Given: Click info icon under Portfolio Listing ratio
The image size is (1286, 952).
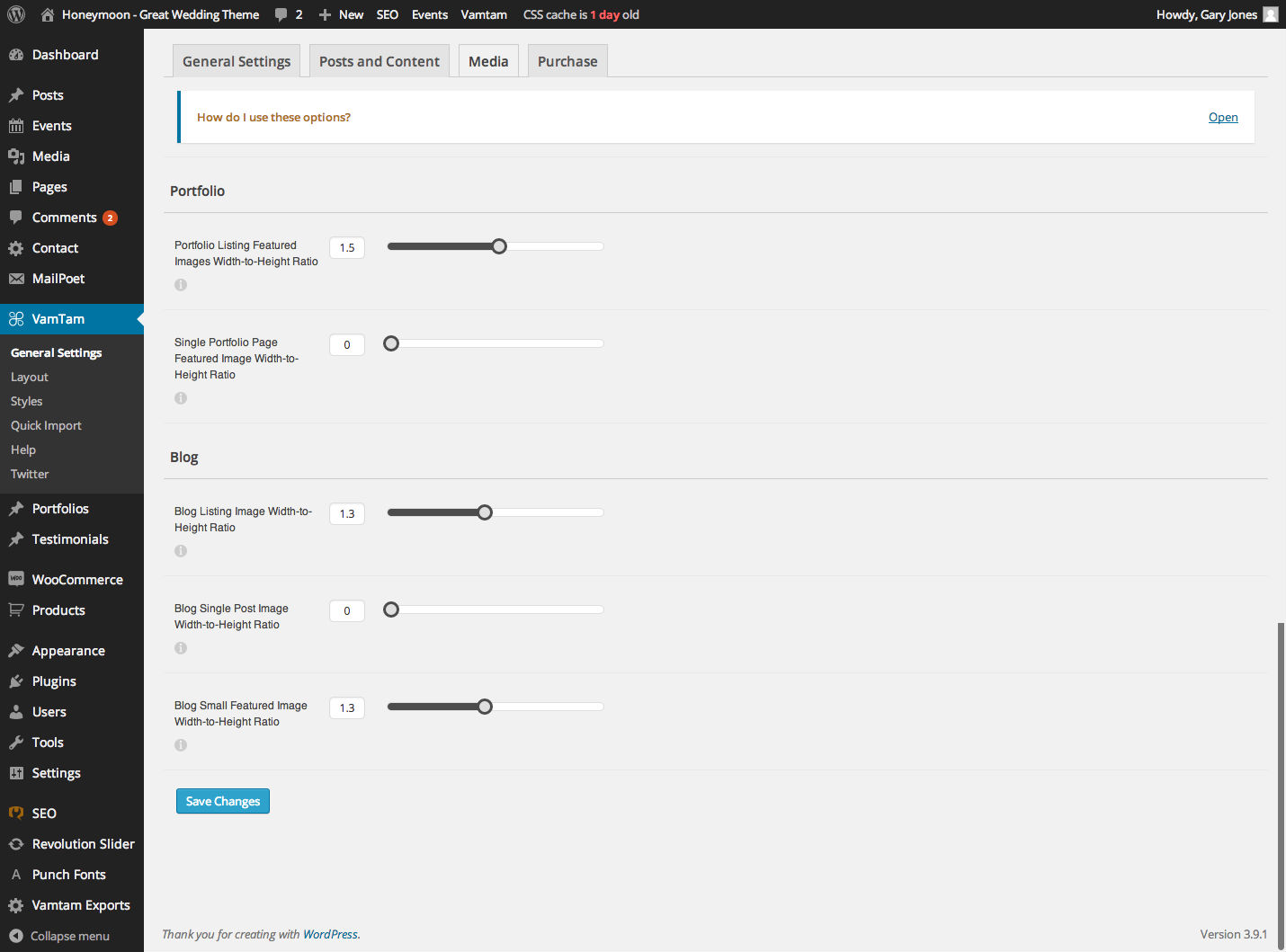Looking at the screenshot, I should pyautogui.click(x=181, y=285).
